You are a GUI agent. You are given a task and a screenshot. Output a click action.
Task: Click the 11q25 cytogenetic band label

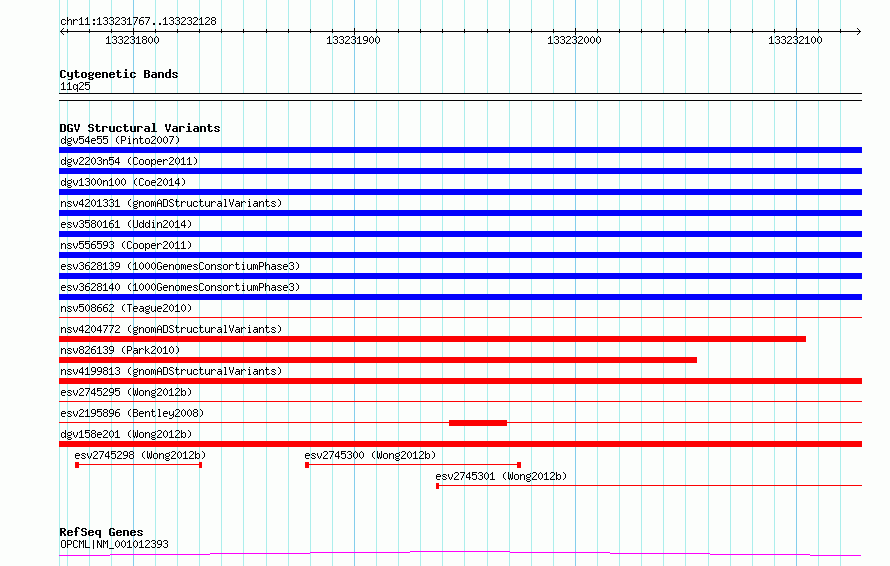[x=75, y=86]
